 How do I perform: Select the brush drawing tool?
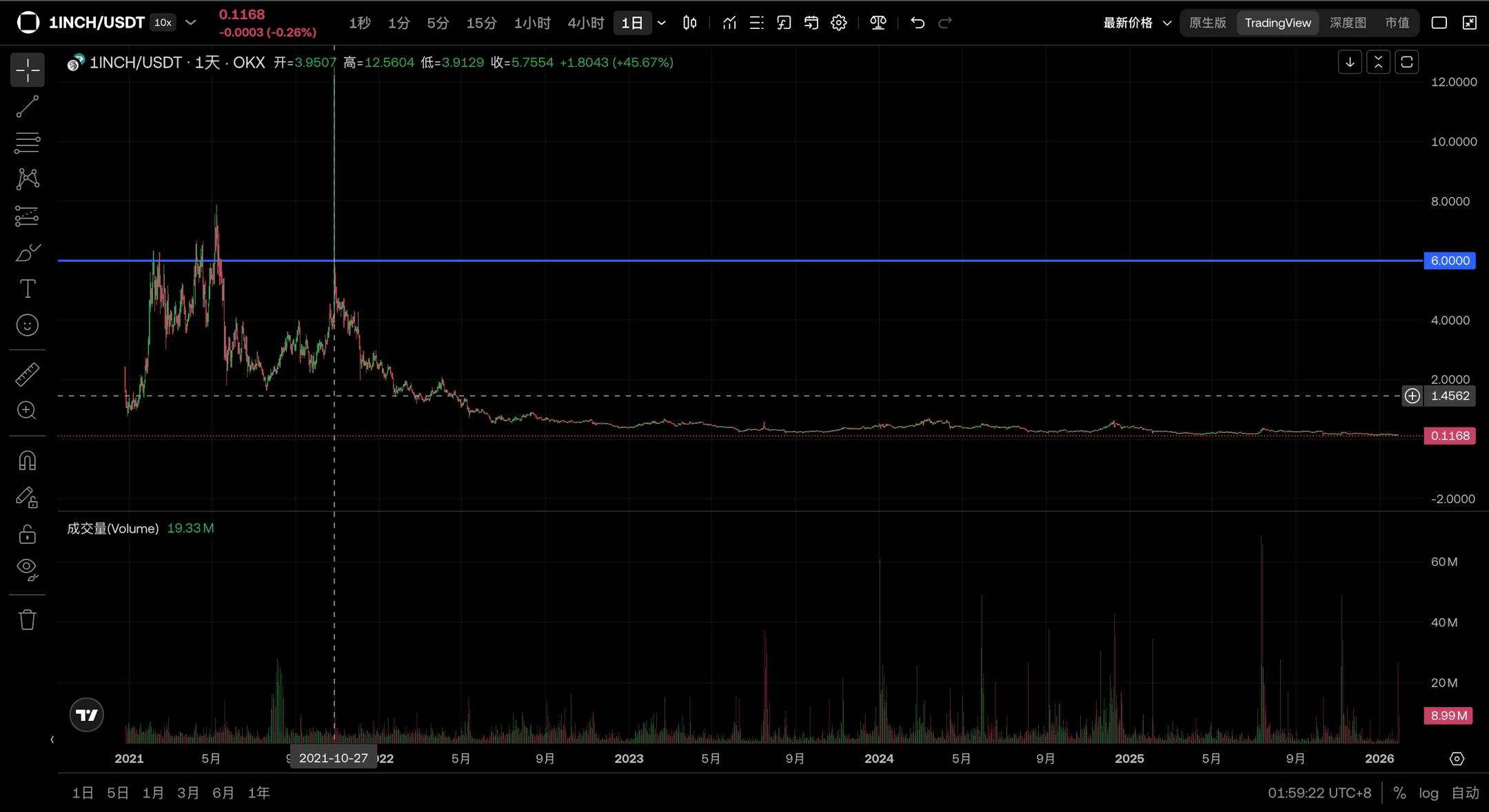tap(28, 253)
